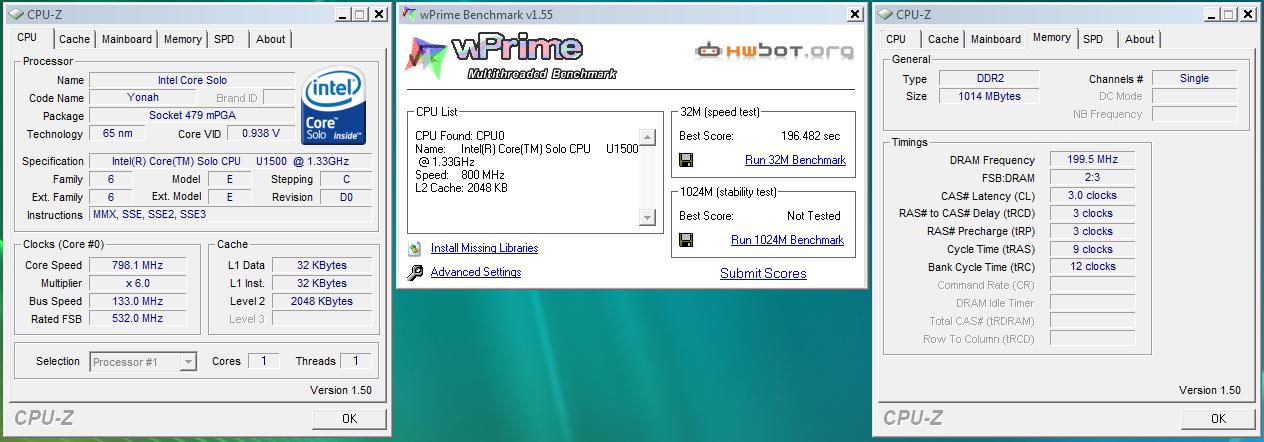Click OK button in left CPU-Z window
Viewport: 1264px width, 442px height.
(x=349, y=418)
